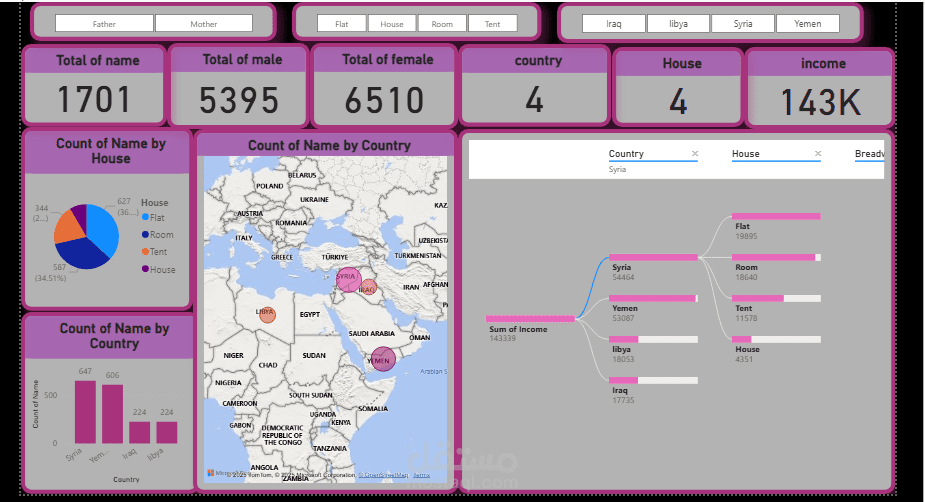Select Yemen node in decomposition tree

pos(653,298)
